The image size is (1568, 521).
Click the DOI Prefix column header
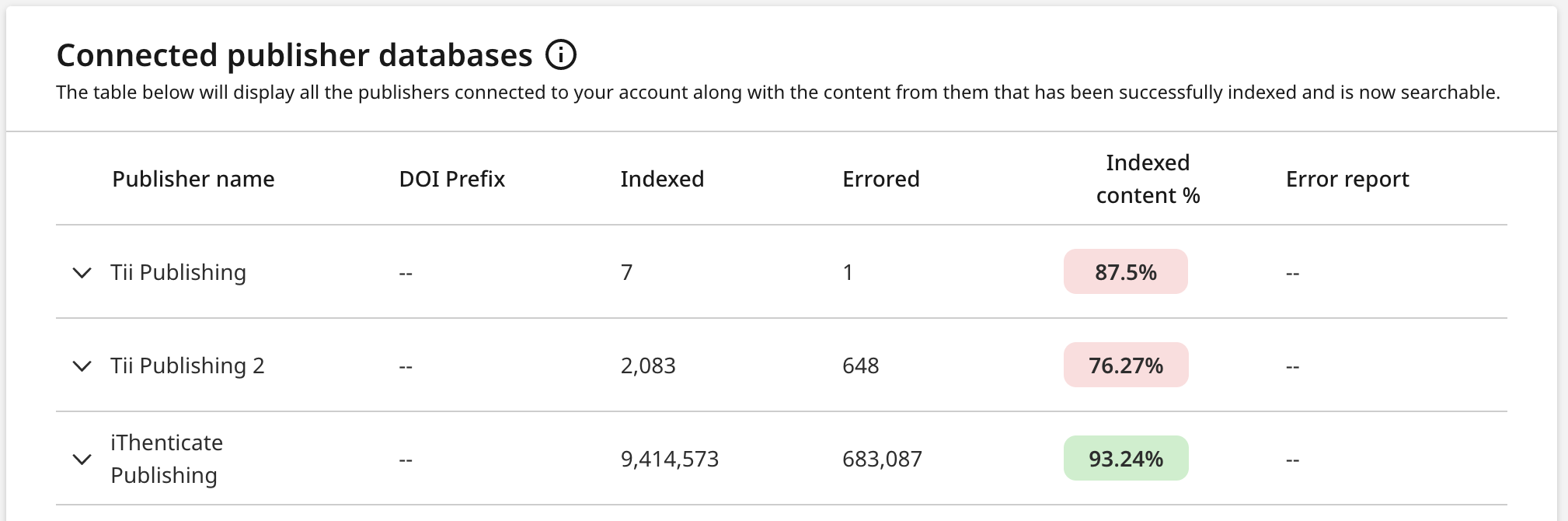pyautogui.click(x=452, y=179)
